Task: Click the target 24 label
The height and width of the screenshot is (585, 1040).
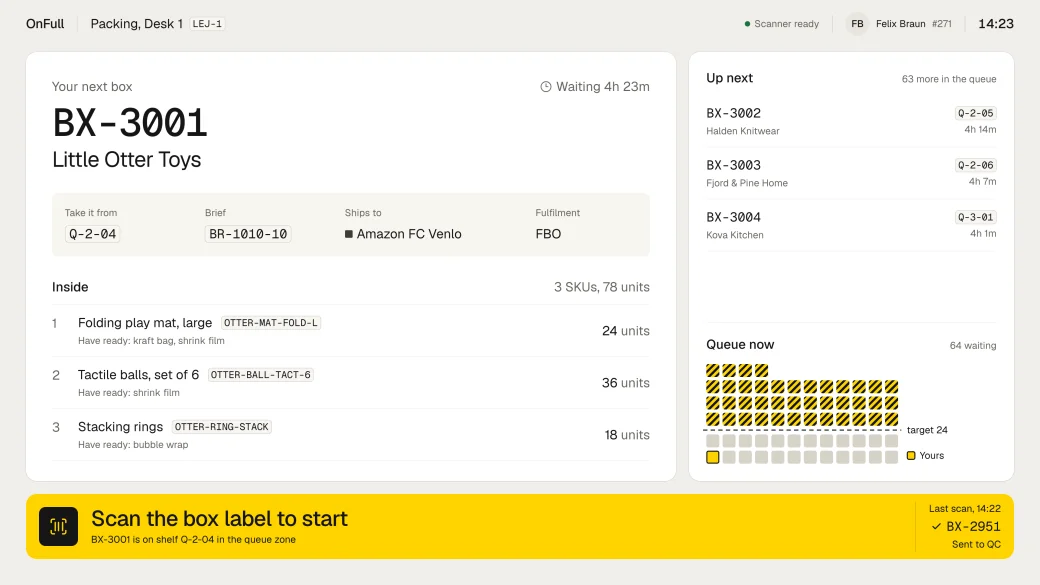Action: 927,430
